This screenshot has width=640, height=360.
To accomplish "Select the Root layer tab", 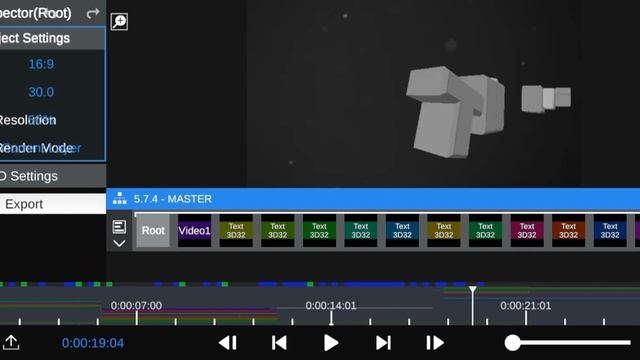I will pyautogui.click(x=153, y=231).
